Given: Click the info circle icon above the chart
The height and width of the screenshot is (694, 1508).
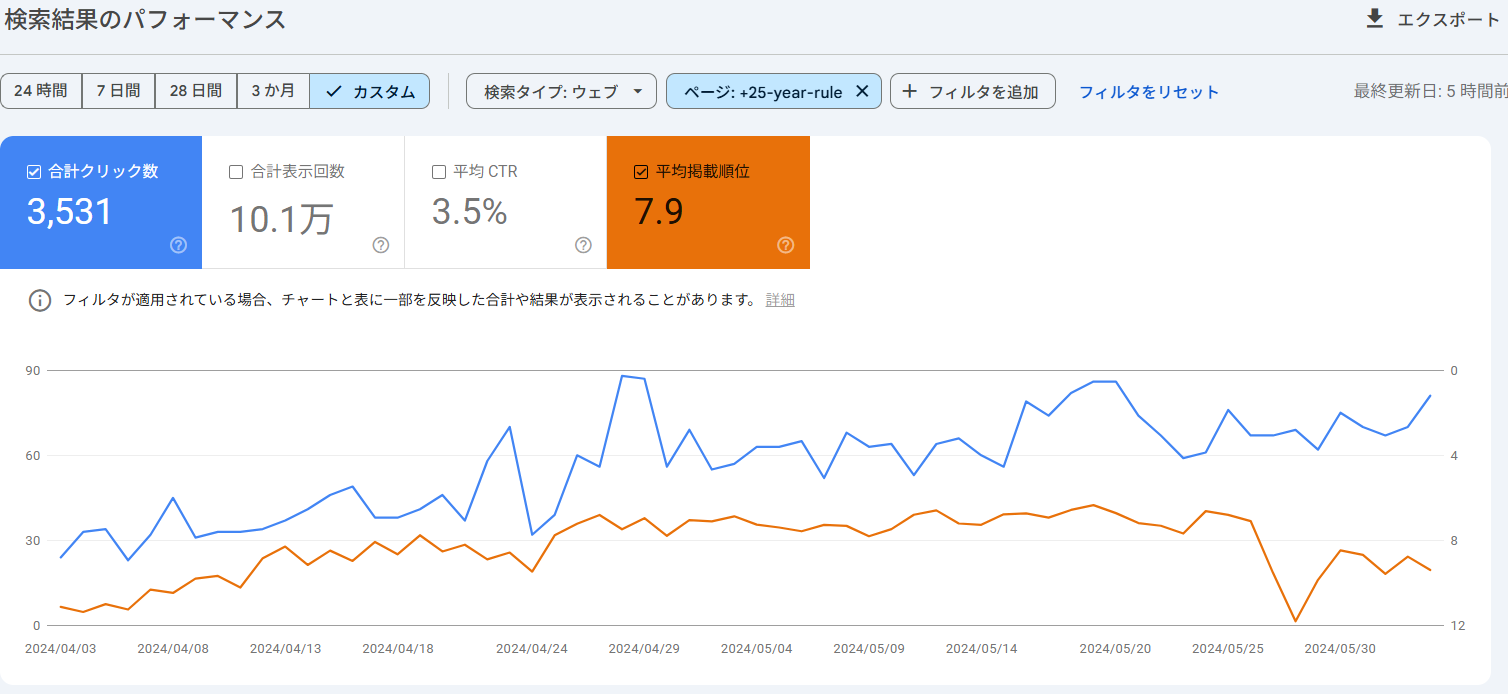Looking at the screenshot, I should click(40, 299).
